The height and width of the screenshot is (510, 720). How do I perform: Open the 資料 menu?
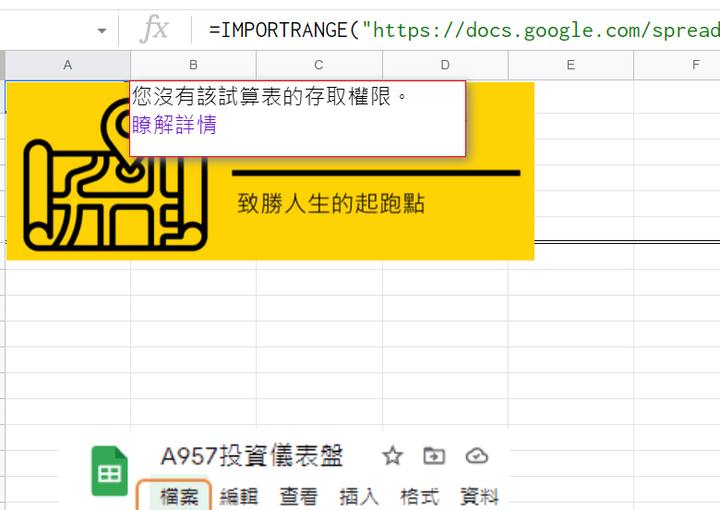click(480, 497)
